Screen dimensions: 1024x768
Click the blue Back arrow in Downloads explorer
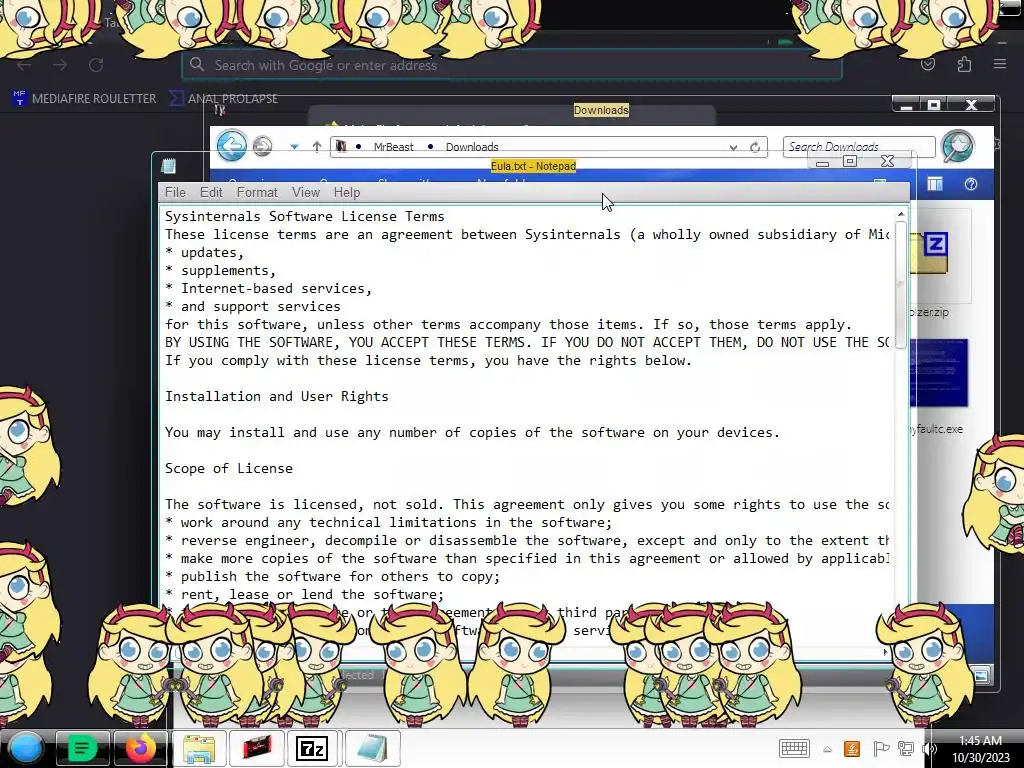[232, 145]
